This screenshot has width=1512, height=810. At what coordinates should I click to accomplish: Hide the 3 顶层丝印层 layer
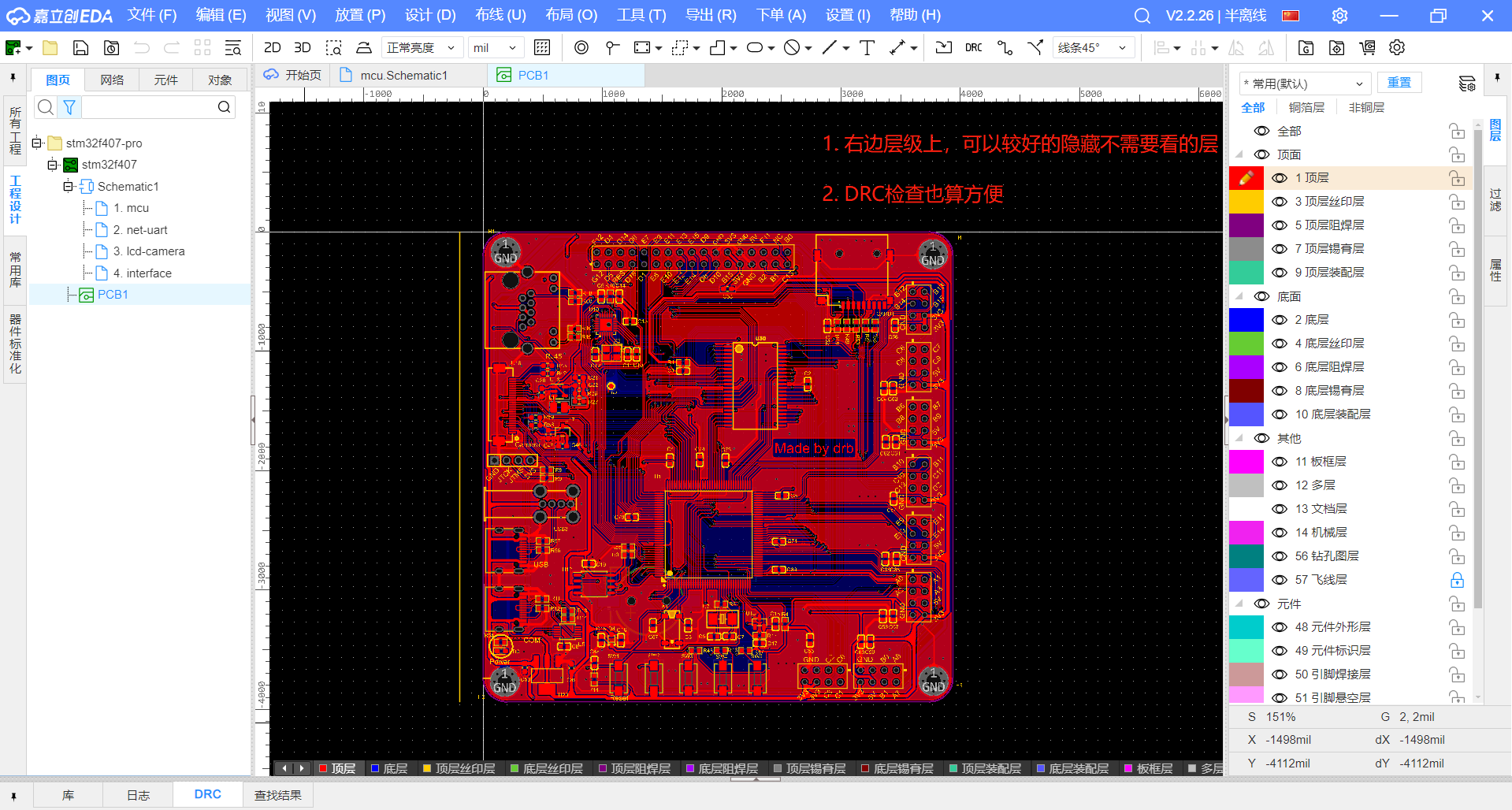pos(1280,202)
